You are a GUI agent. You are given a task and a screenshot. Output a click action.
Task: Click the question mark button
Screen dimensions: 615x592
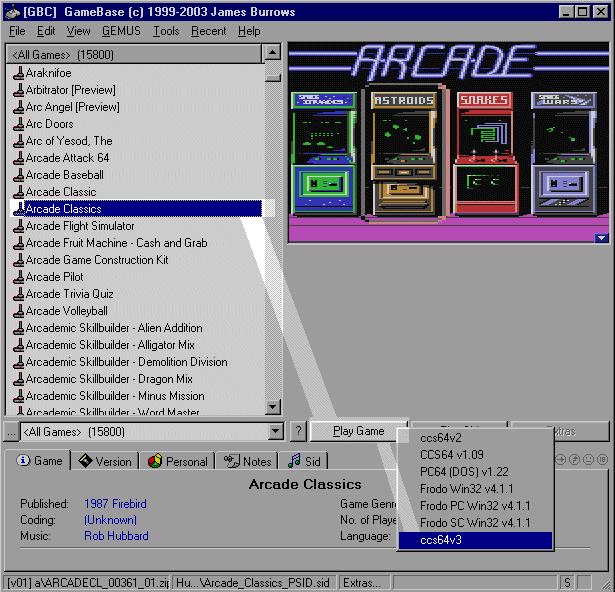(x=298, y=431)
